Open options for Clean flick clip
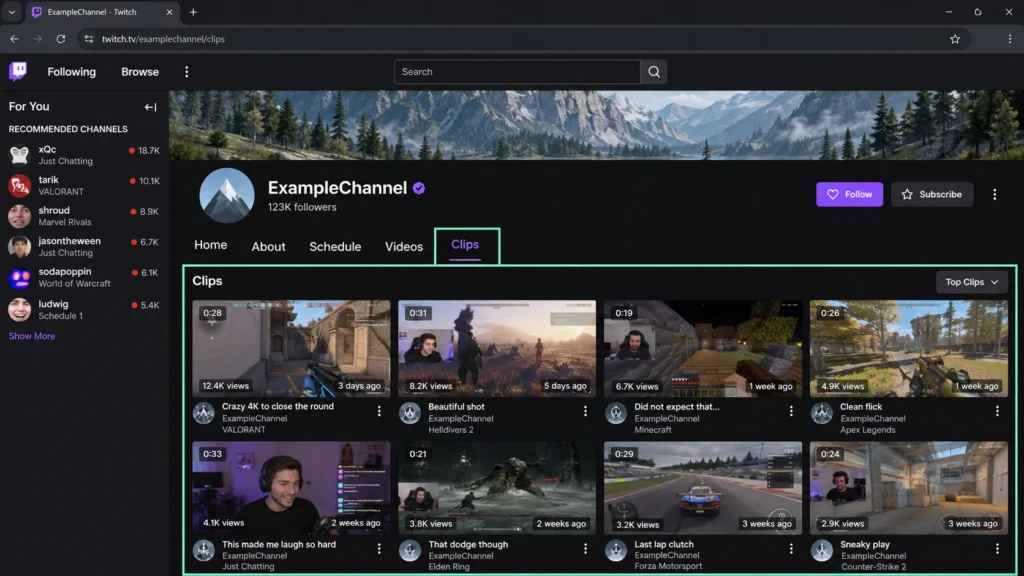This screenshot has height=576, width=1024. (997, 411)
